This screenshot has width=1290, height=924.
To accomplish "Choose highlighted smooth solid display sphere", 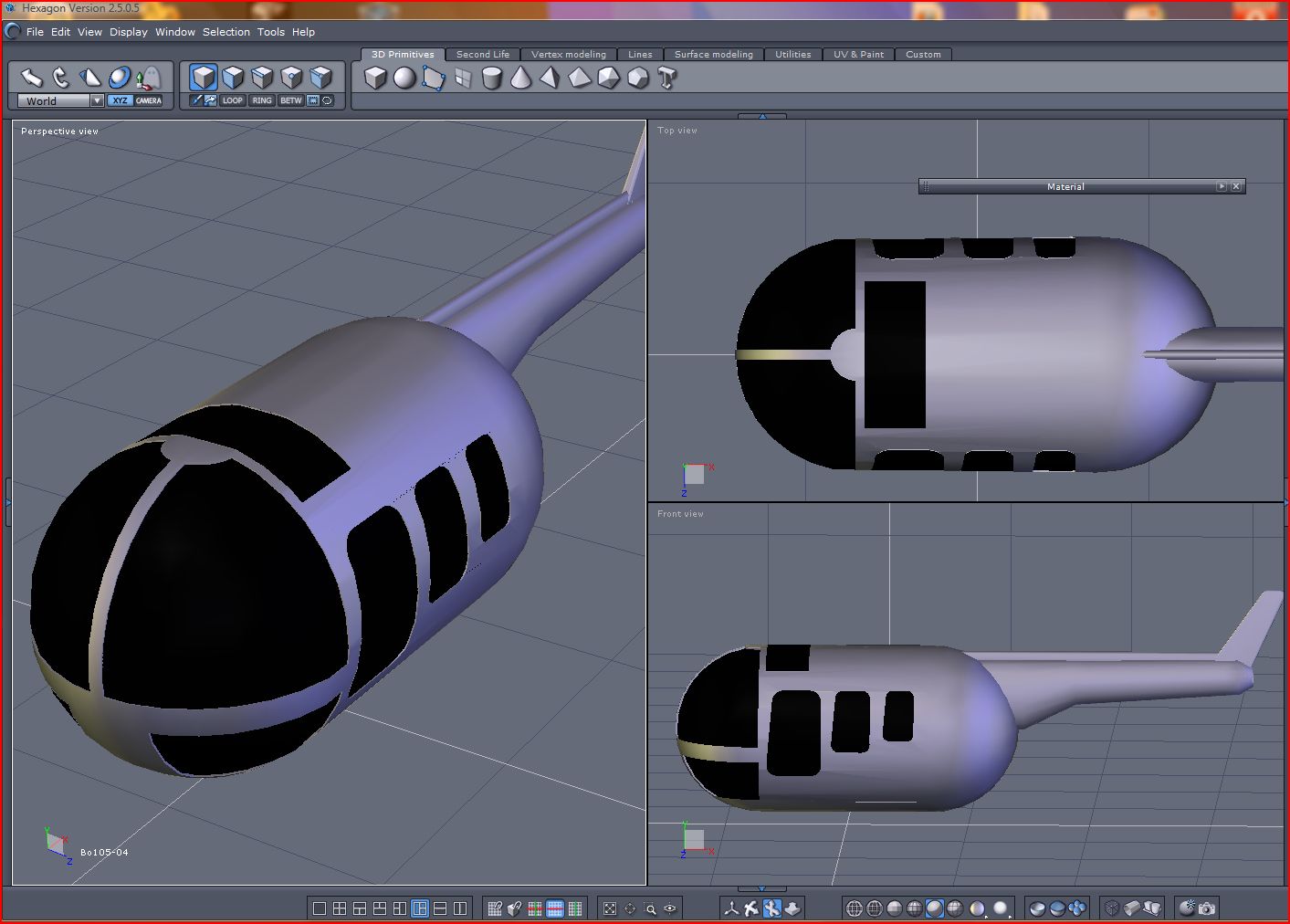I will click(x=935, y=908).
